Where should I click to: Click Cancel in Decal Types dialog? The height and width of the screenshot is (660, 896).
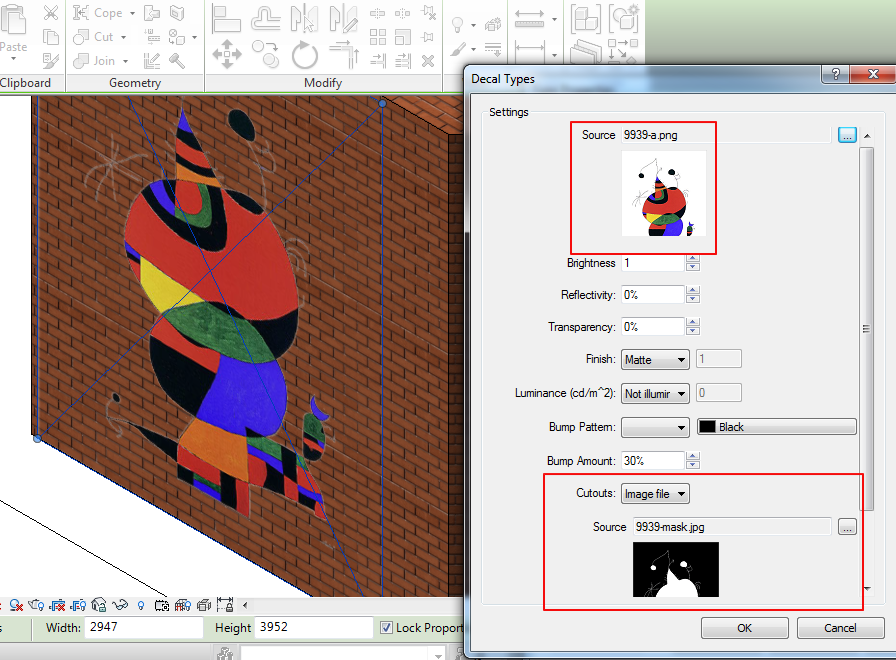click(840, 628)
